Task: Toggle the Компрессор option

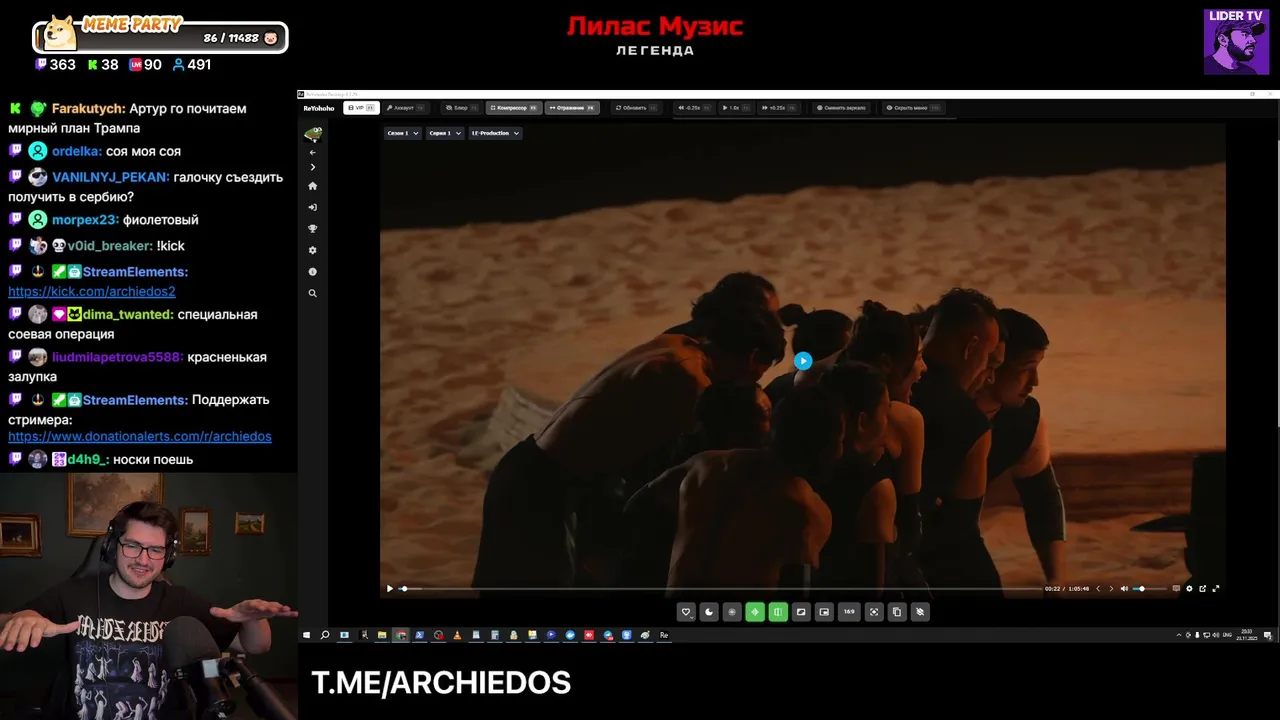Action: (514, 107)
